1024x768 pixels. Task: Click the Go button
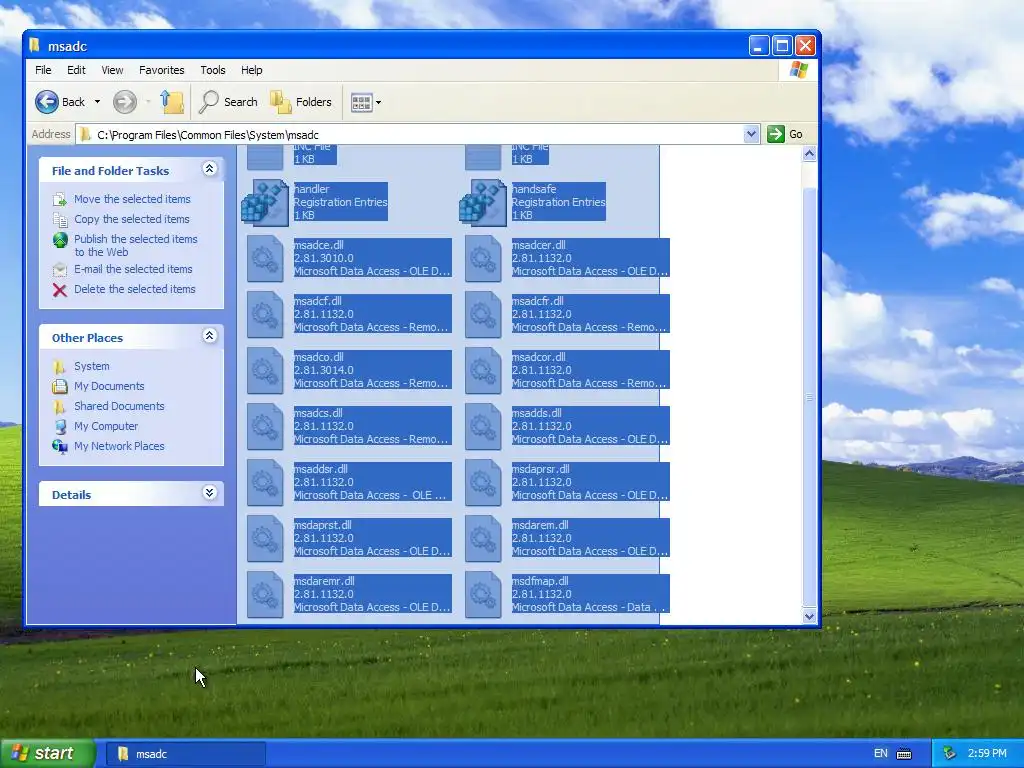coord(785,134)
